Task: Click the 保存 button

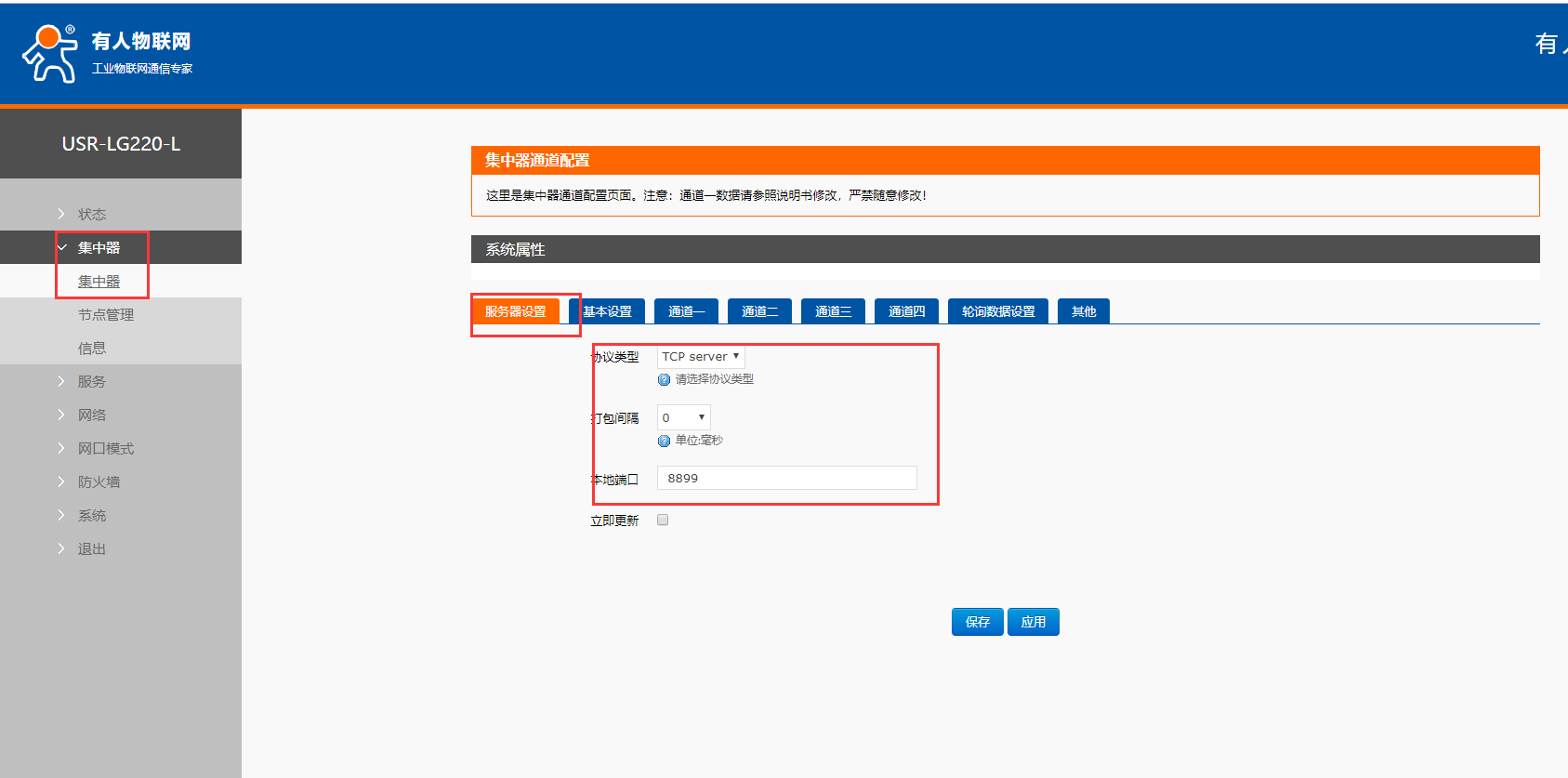Action: tap(977, 622)
